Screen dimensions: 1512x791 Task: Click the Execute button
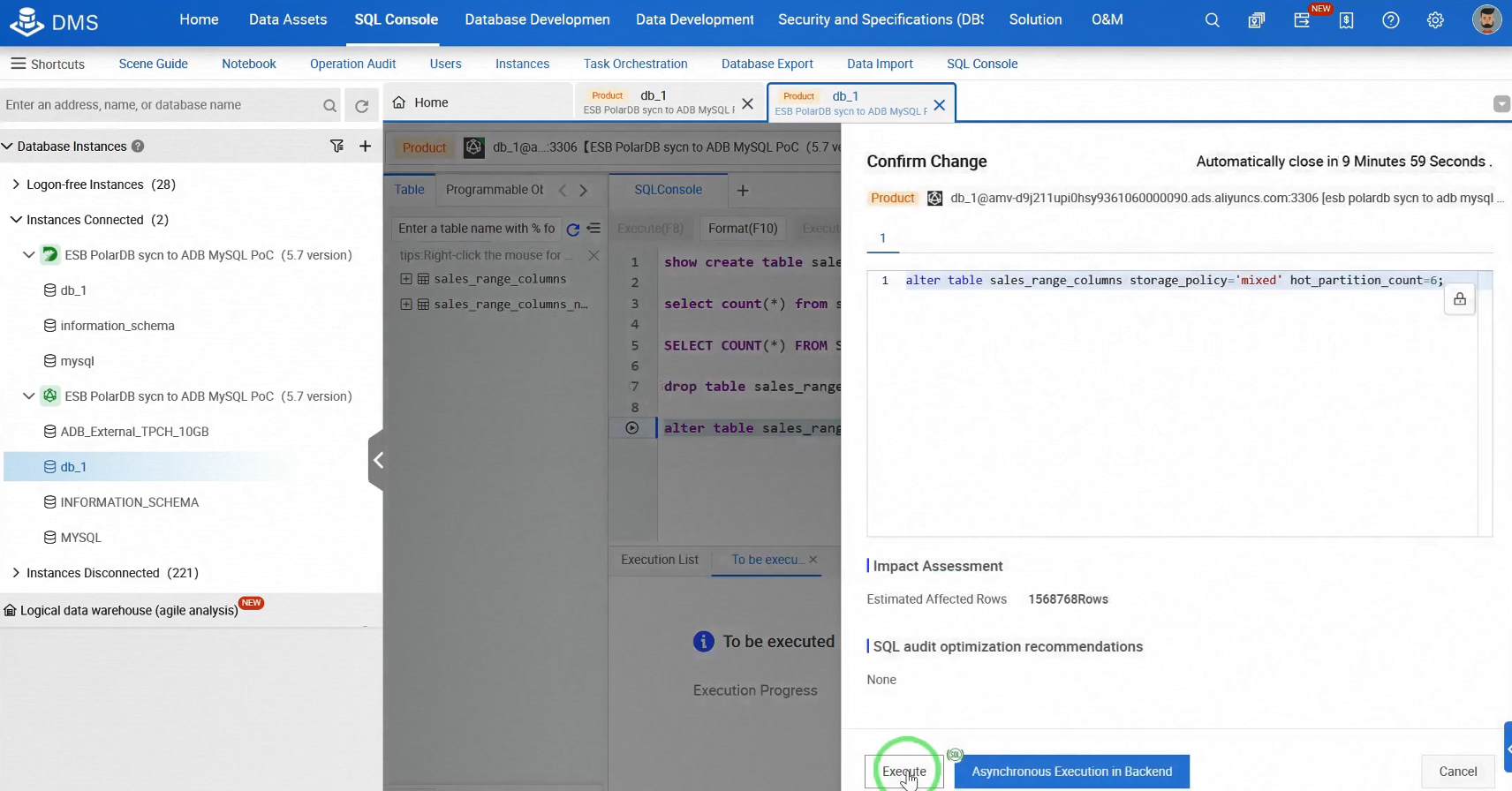[x=903, y=772]
